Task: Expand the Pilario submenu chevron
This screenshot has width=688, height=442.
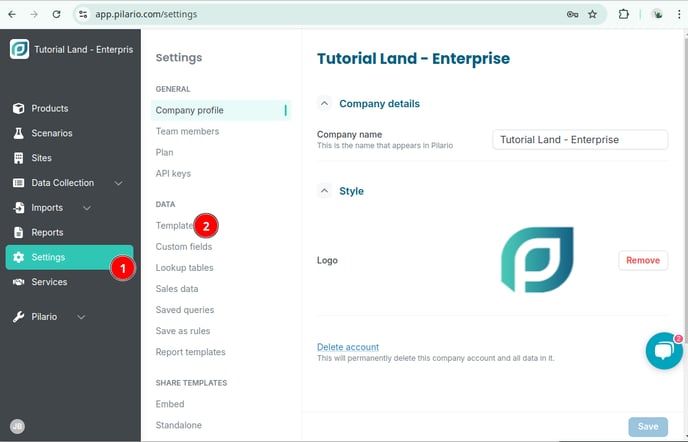Action: (81, 317)
